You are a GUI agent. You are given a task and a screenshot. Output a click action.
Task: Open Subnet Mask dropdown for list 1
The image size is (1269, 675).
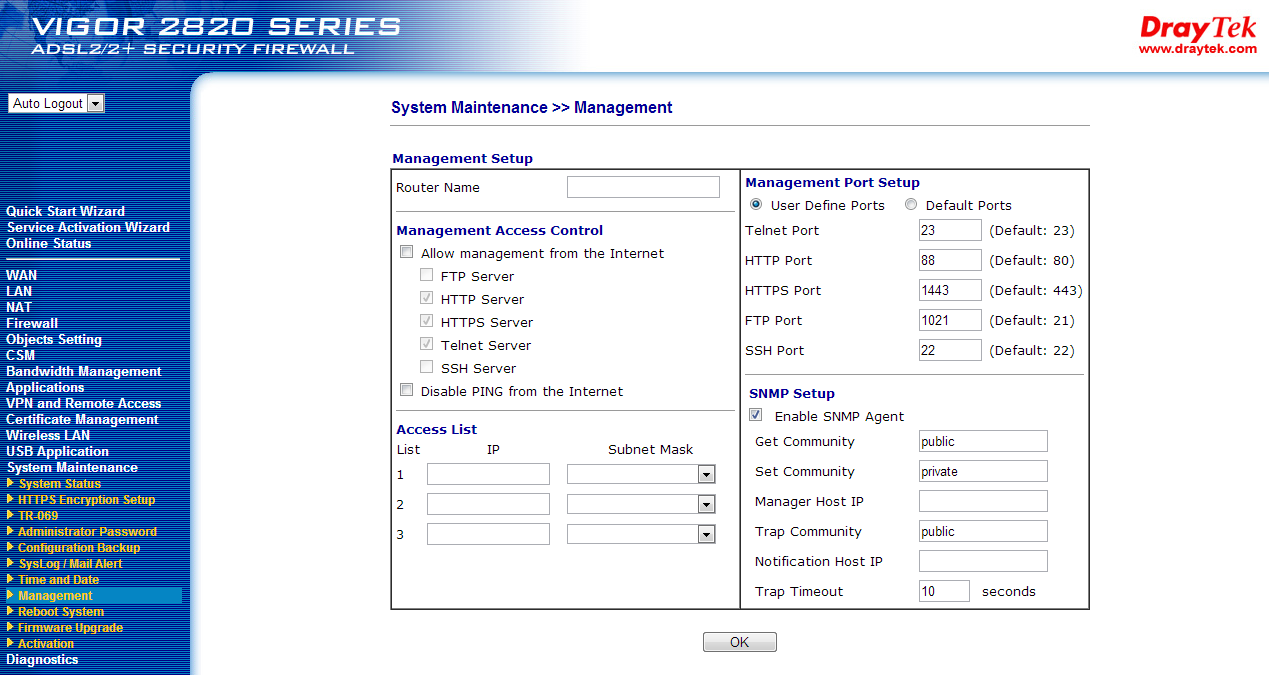pyautogui.click(x=641, y=474)
